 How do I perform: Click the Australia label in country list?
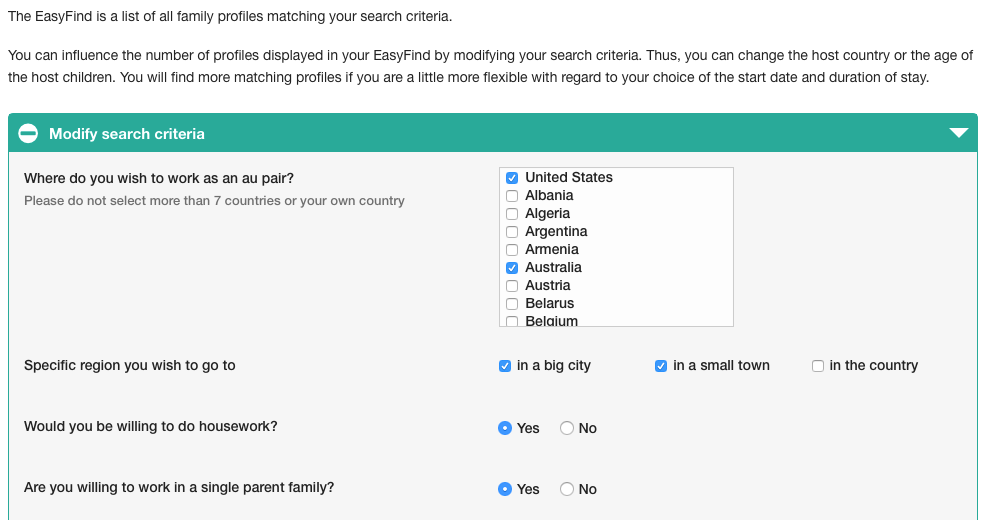[553, 267]
